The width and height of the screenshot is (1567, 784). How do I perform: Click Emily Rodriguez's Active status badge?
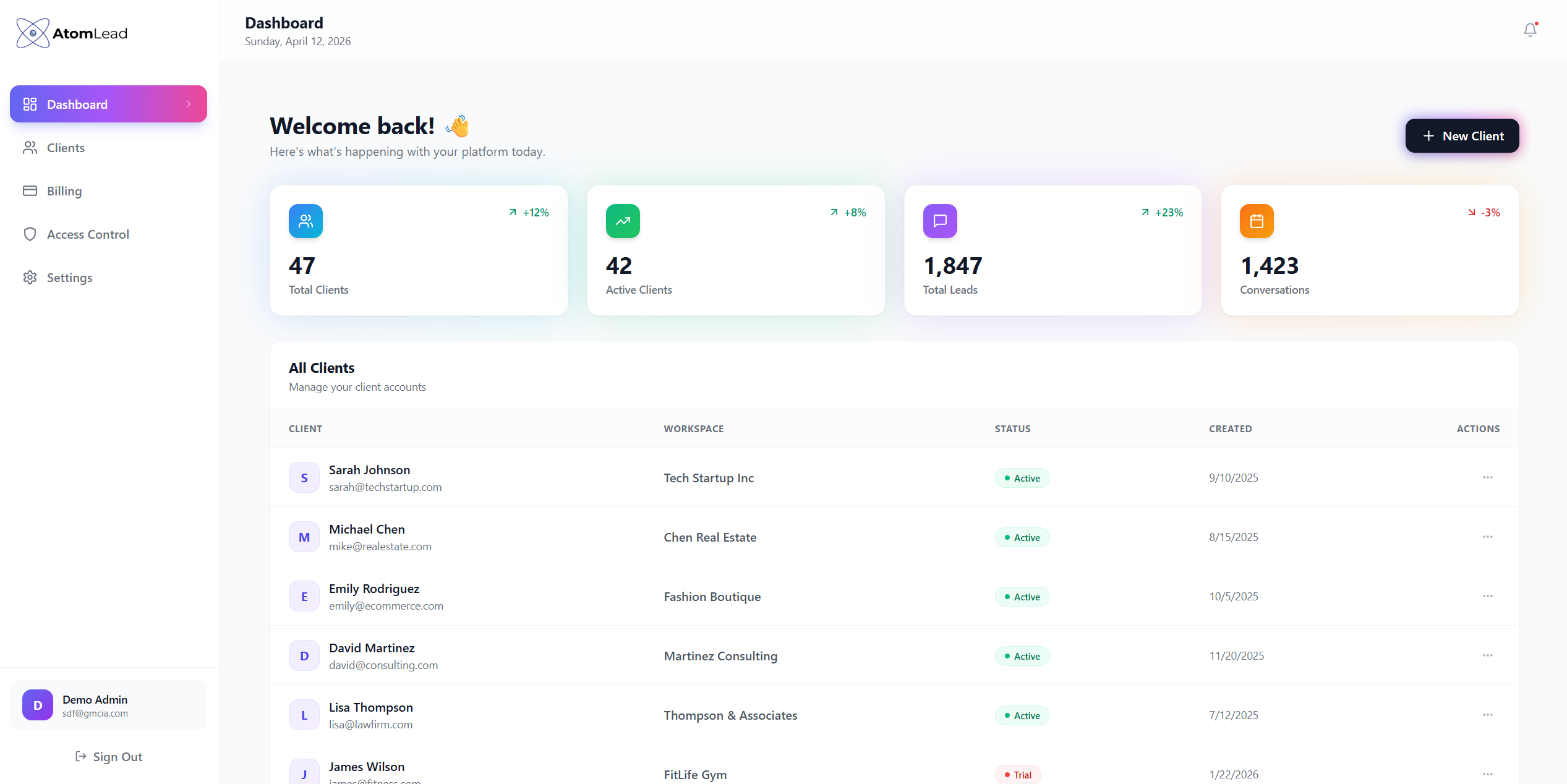pos(1022,596)
